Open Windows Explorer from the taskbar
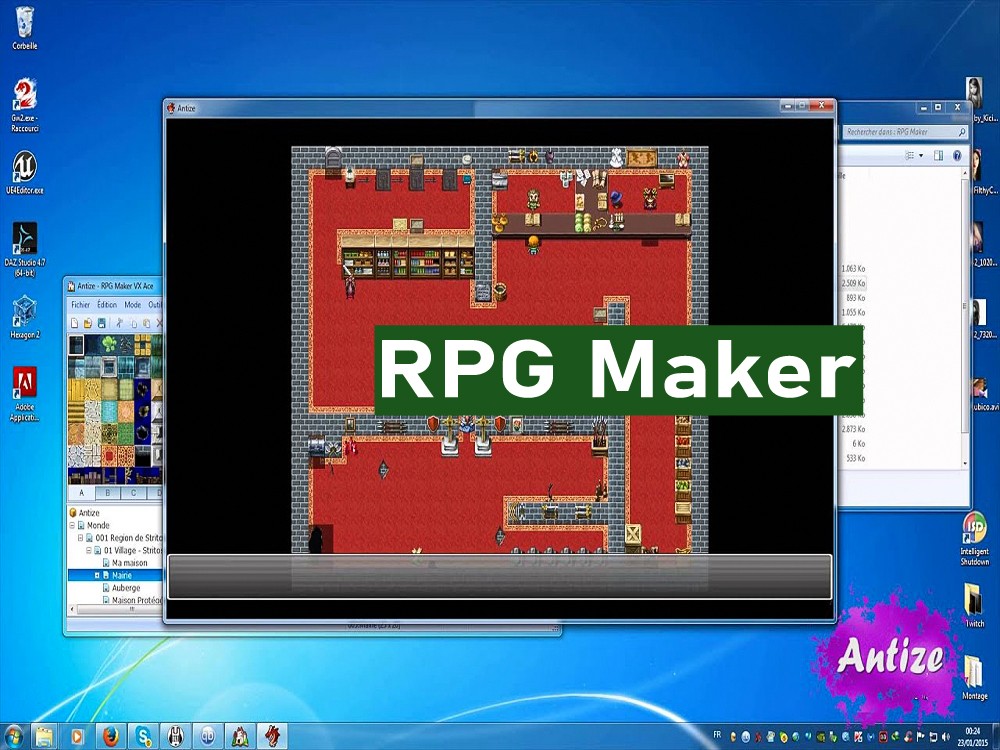The image size is (1000, 750). tap(44, 737)
